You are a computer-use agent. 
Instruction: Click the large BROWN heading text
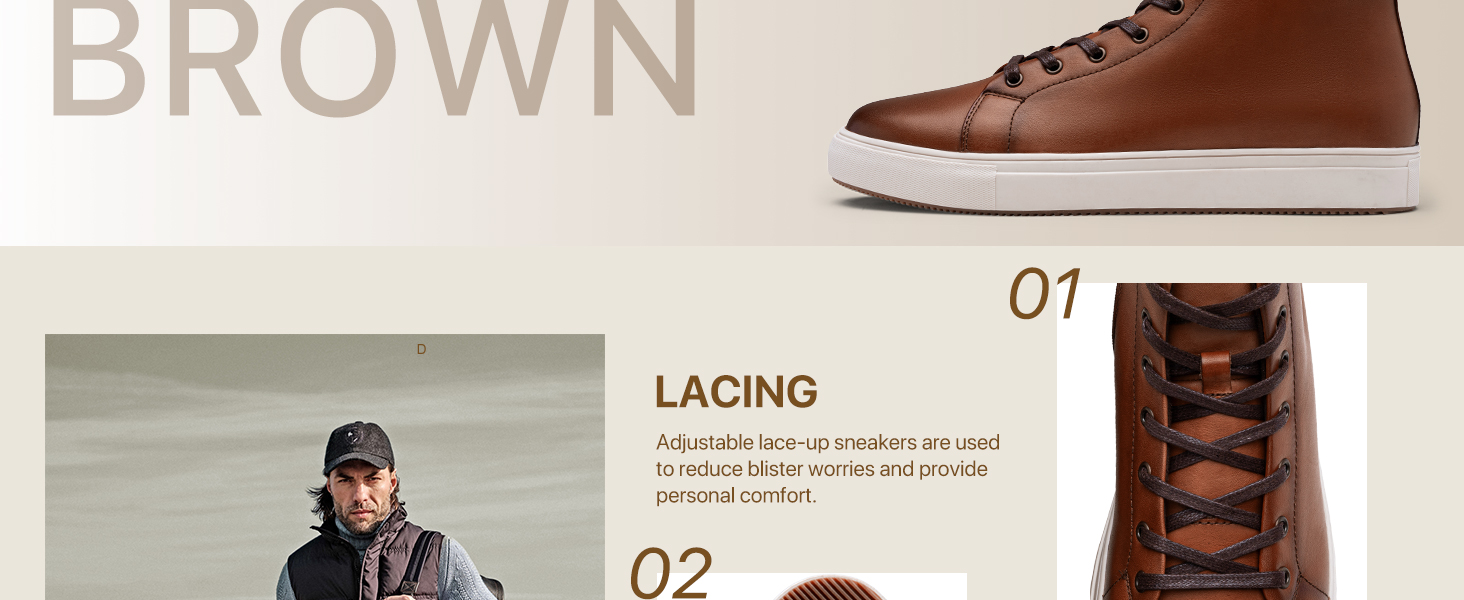pos(373,58)
